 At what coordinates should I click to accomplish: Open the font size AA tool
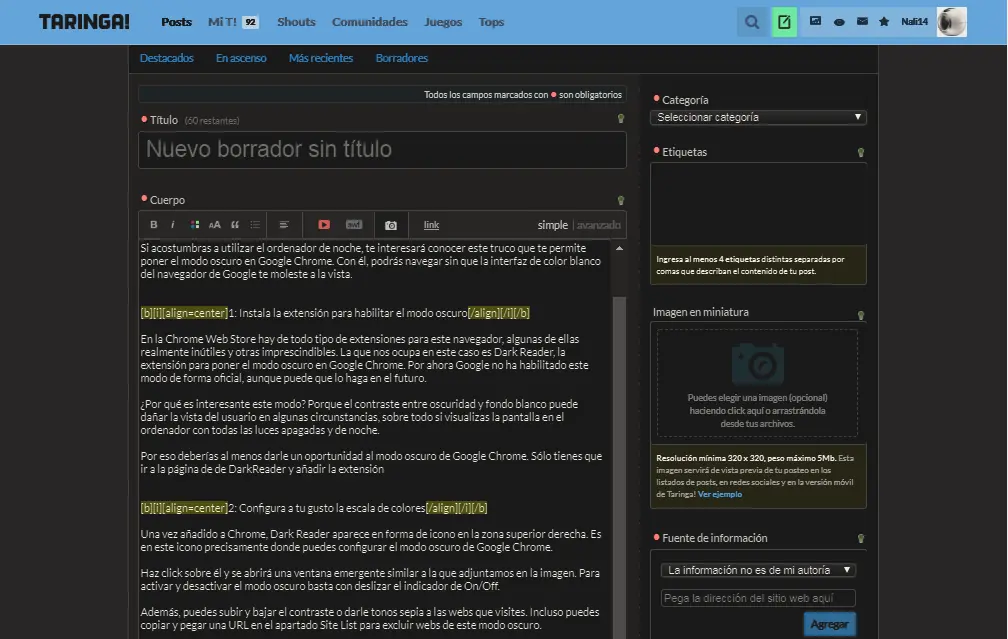click(x=215, y=224)
